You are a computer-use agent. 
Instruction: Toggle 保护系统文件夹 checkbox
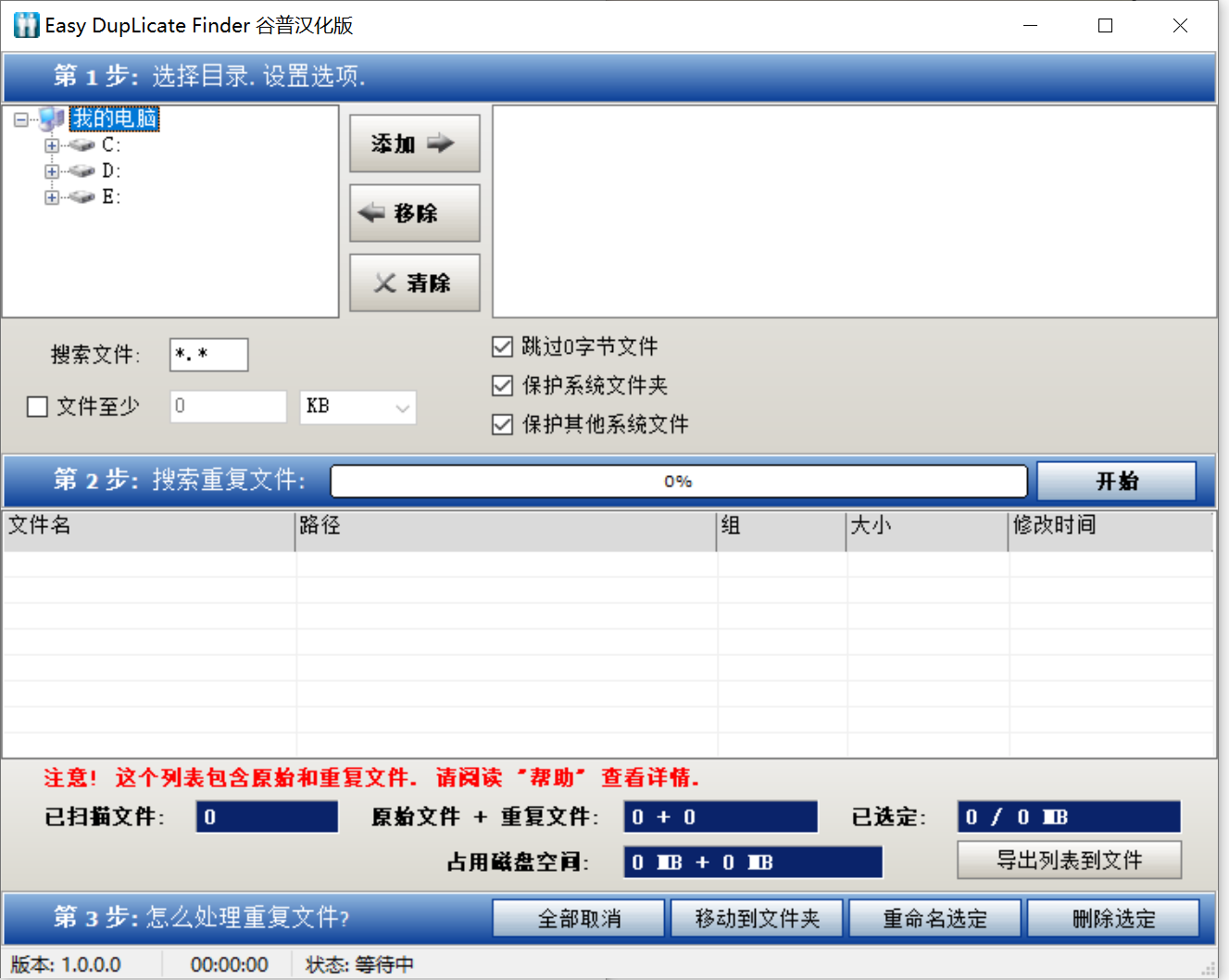tap(502, 385)
